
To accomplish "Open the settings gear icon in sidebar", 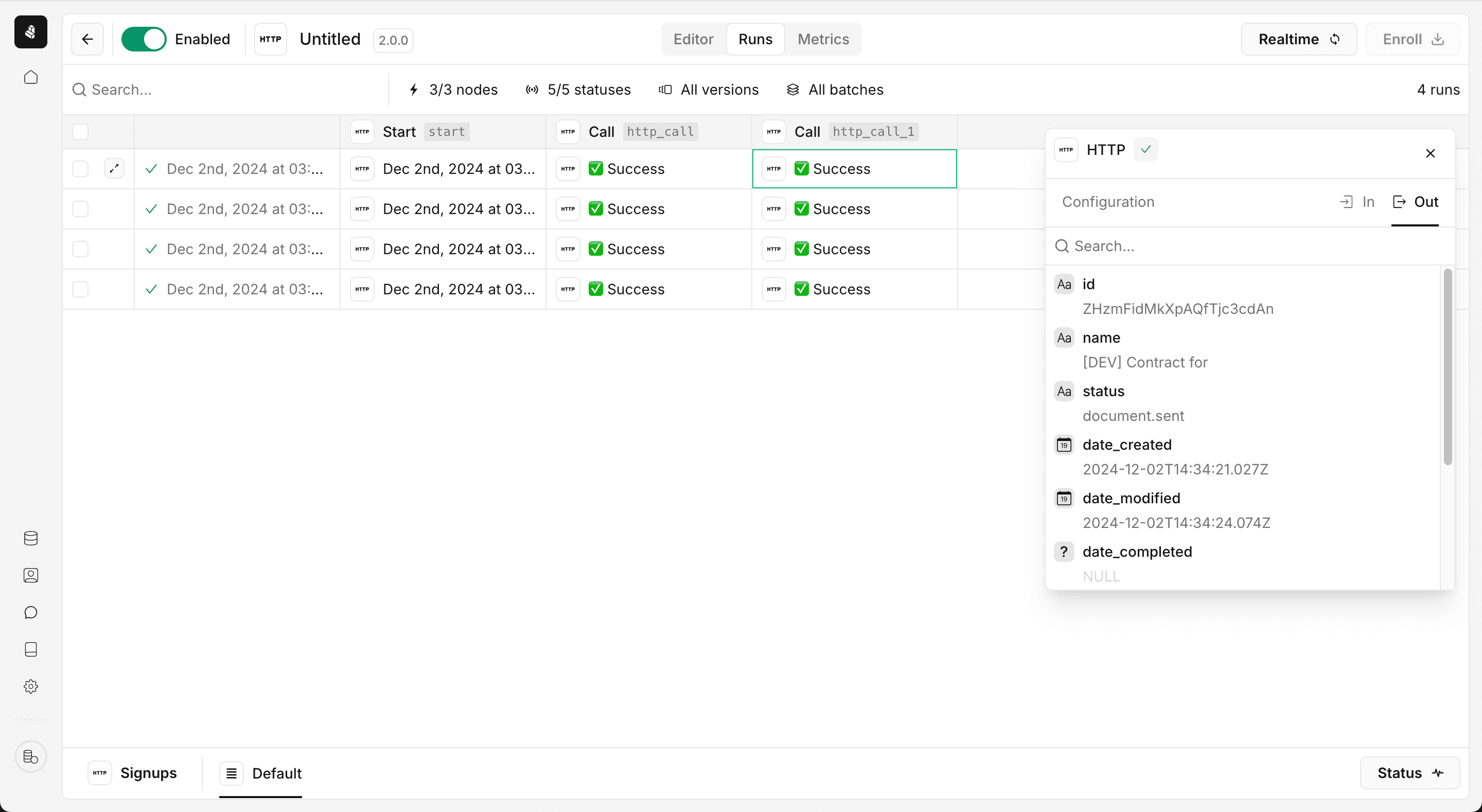I will point(30,686).
